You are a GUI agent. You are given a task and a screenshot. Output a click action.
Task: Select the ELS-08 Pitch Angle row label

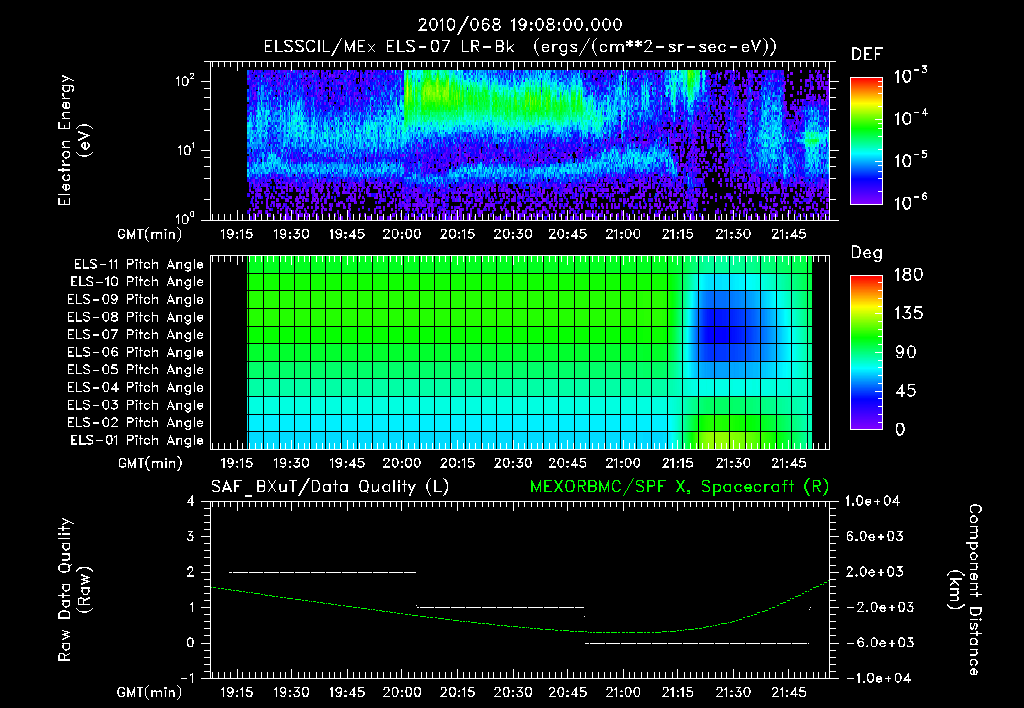[136, 317]
